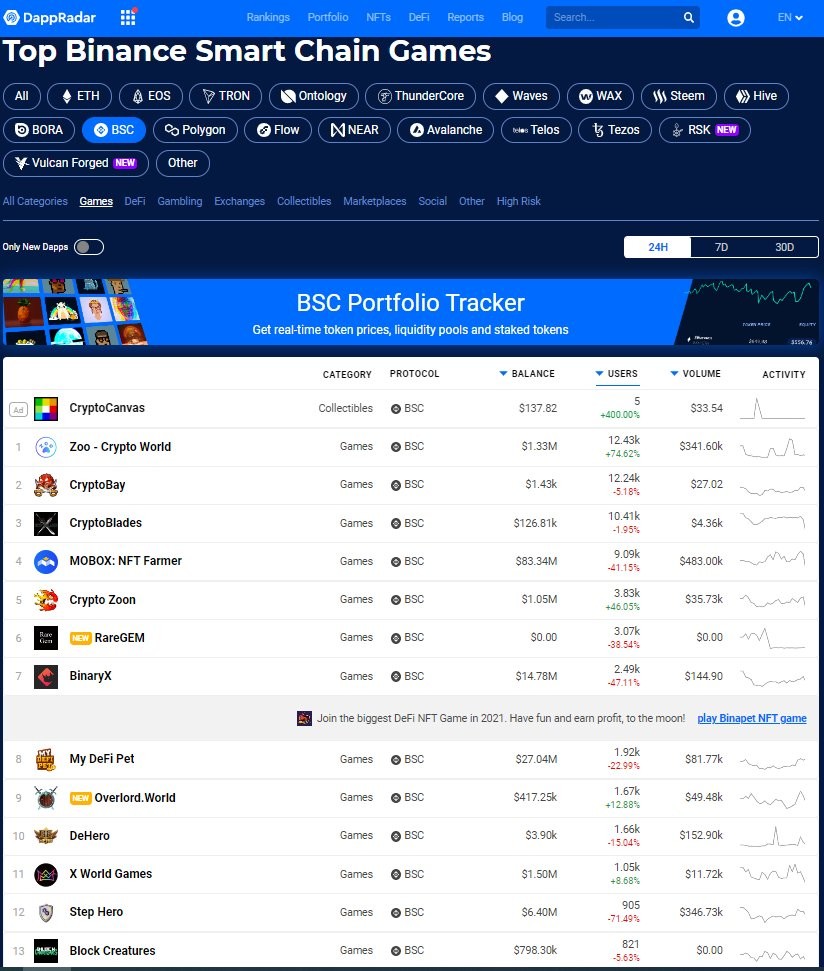Click the 12.43k users value for Zoo
Screen dimensions: 824x971
[x=623, y=440]
